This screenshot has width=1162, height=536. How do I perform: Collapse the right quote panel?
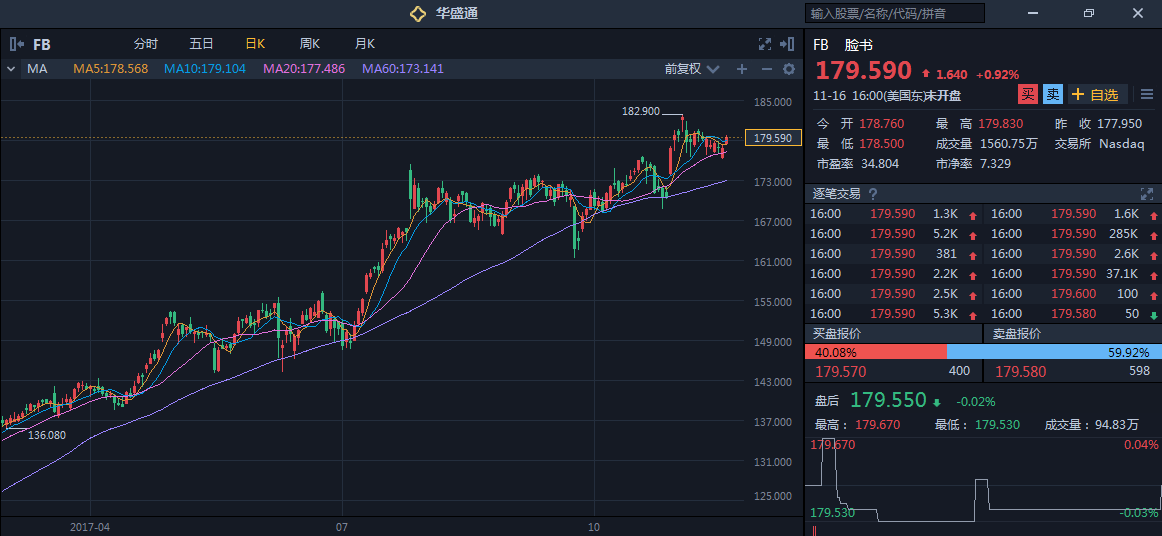coord(788,44)
